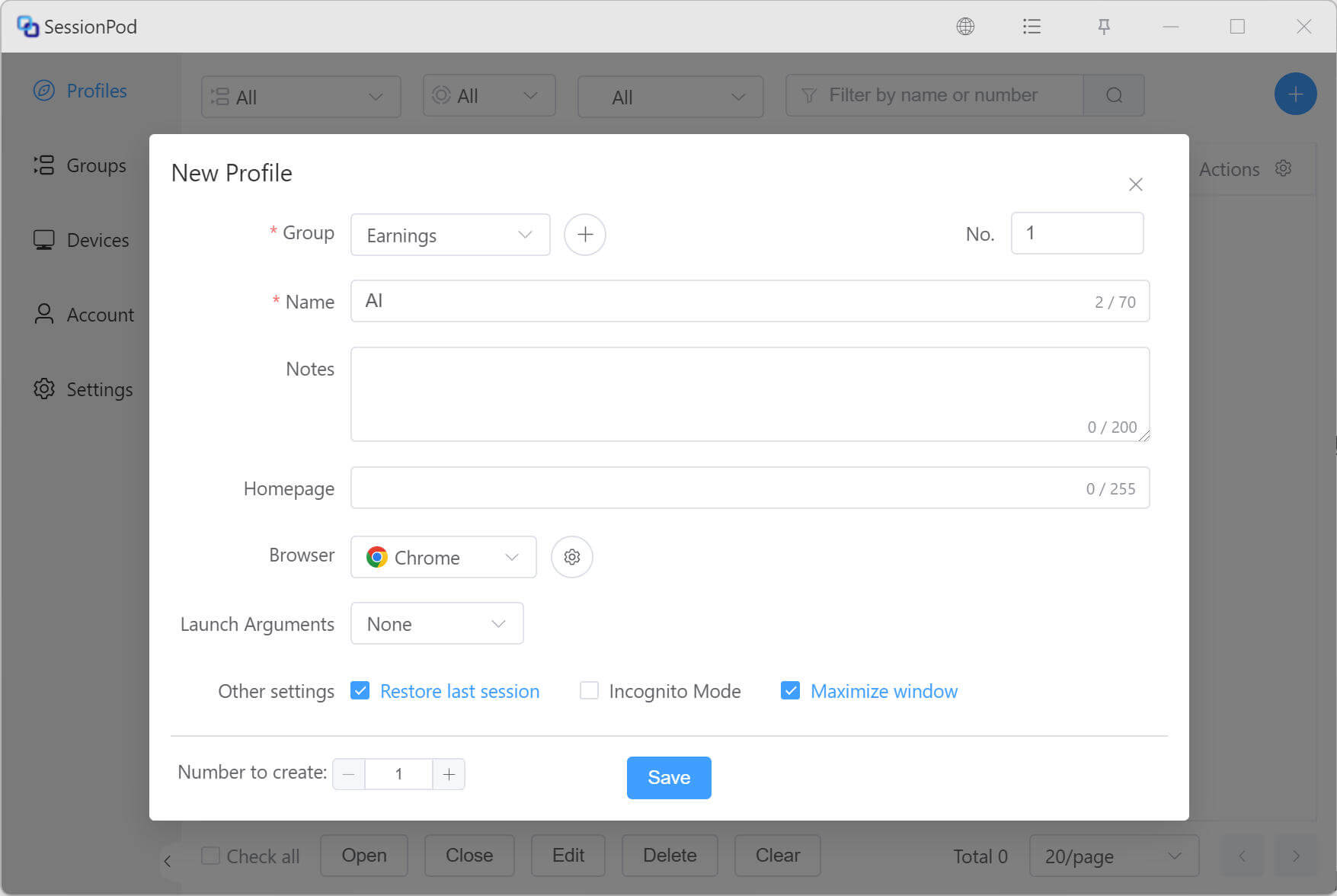
Task: Open the Profiles section in sidebar
Action: 81,91
